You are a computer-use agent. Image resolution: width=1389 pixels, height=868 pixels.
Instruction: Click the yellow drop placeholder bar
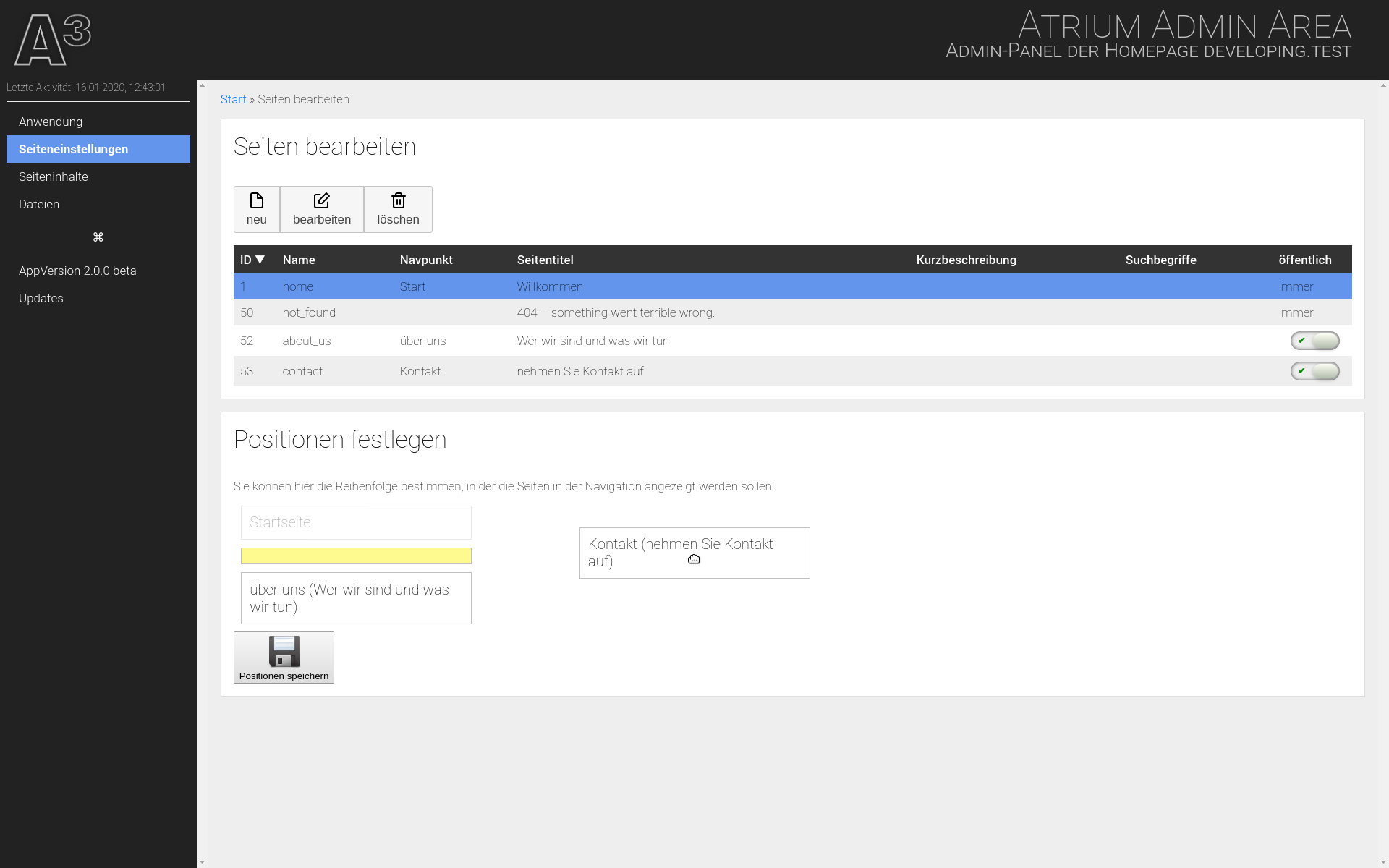[356, 556]
